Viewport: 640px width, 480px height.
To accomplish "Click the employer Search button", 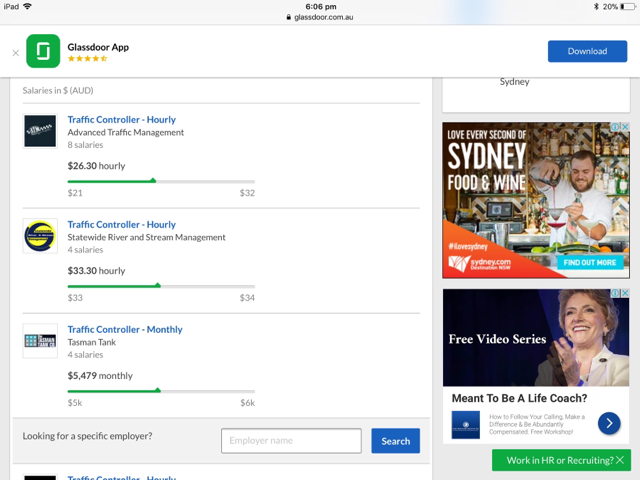I will (x=395, y=441).
